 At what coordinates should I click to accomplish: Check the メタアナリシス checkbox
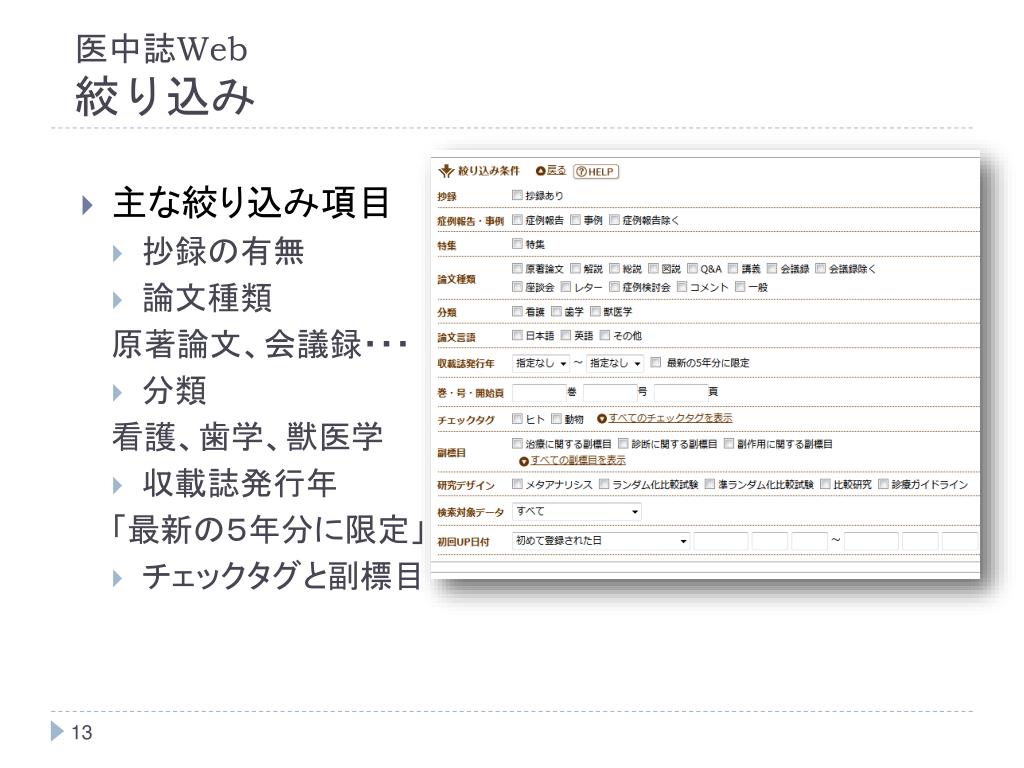517,484
